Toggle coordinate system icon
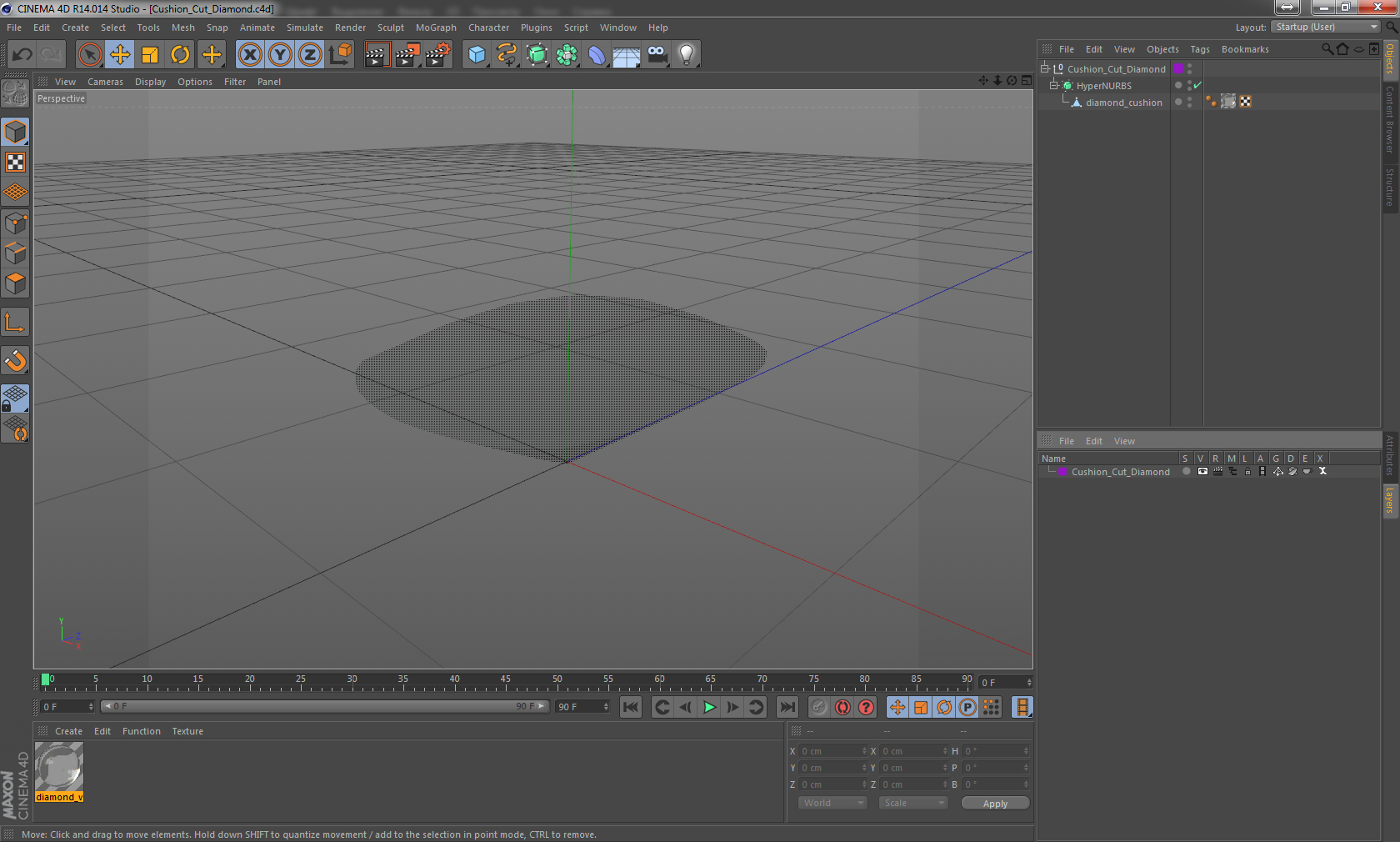Screen dimensions: 1400x842 click(340, 55)
